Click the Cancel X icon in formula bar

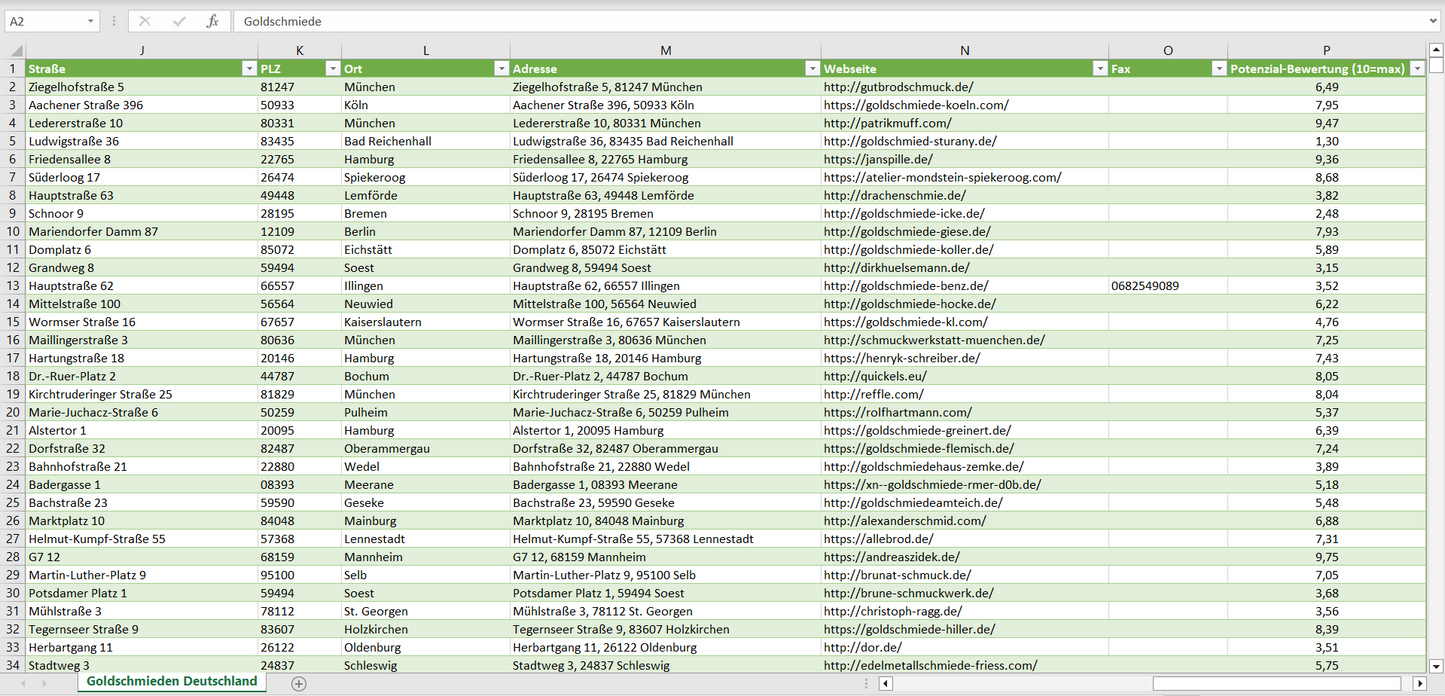coord(145,21)
